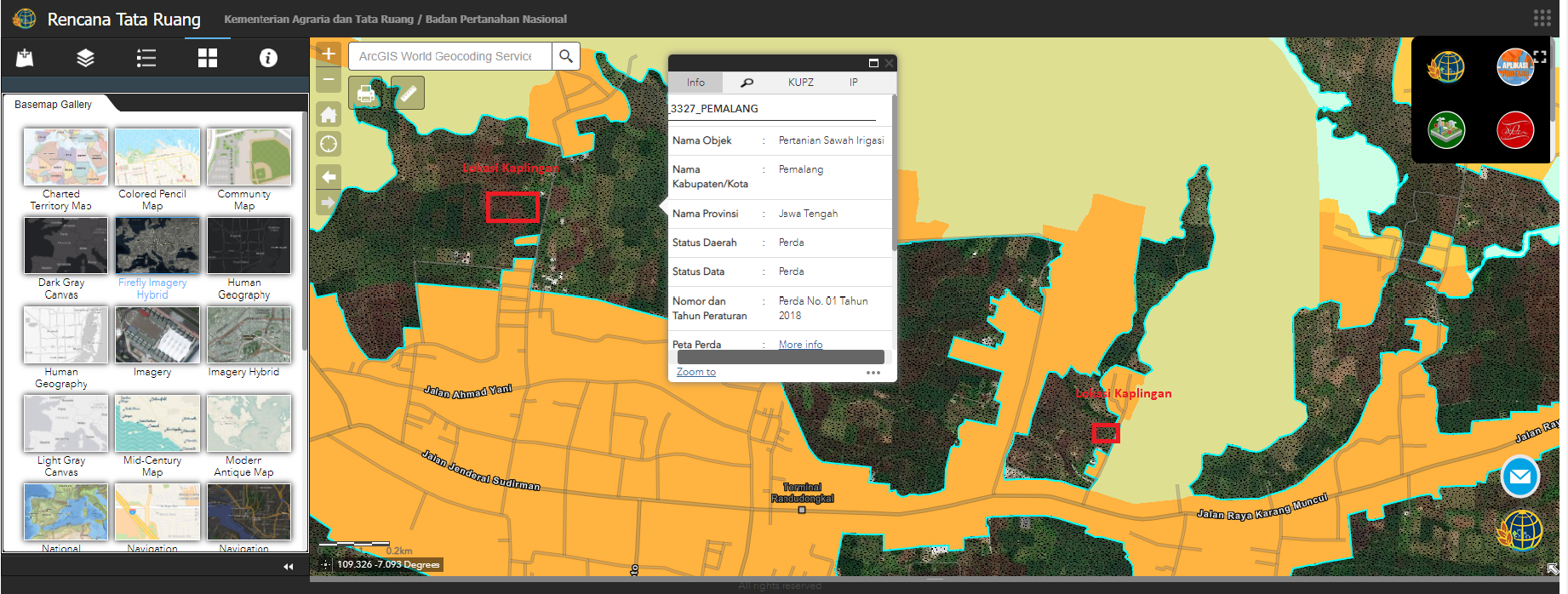The width and height of the screenshot is (1568, 594).
Task: Click the Zoom to link
Action: [696, 372]
